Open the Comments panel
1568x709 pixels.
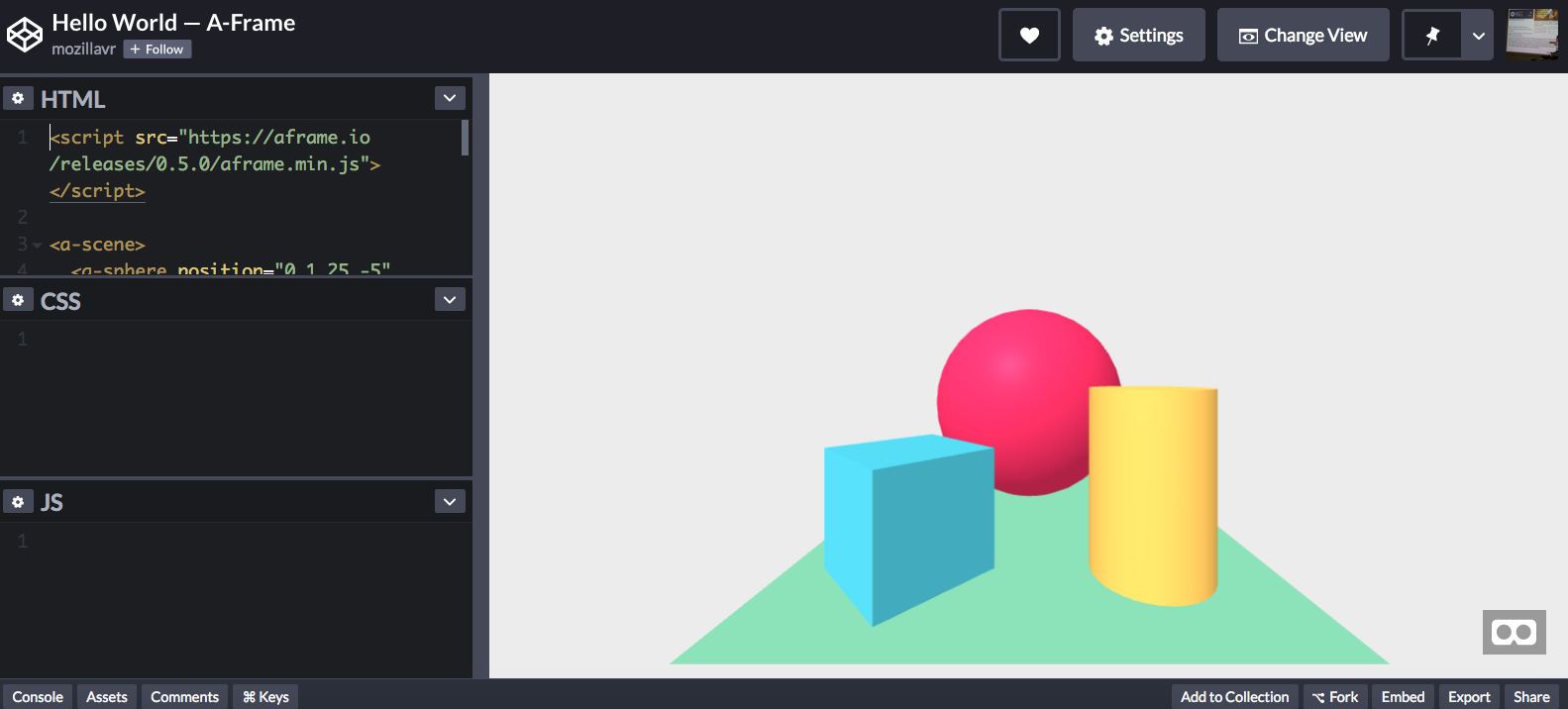pos(184,697)
